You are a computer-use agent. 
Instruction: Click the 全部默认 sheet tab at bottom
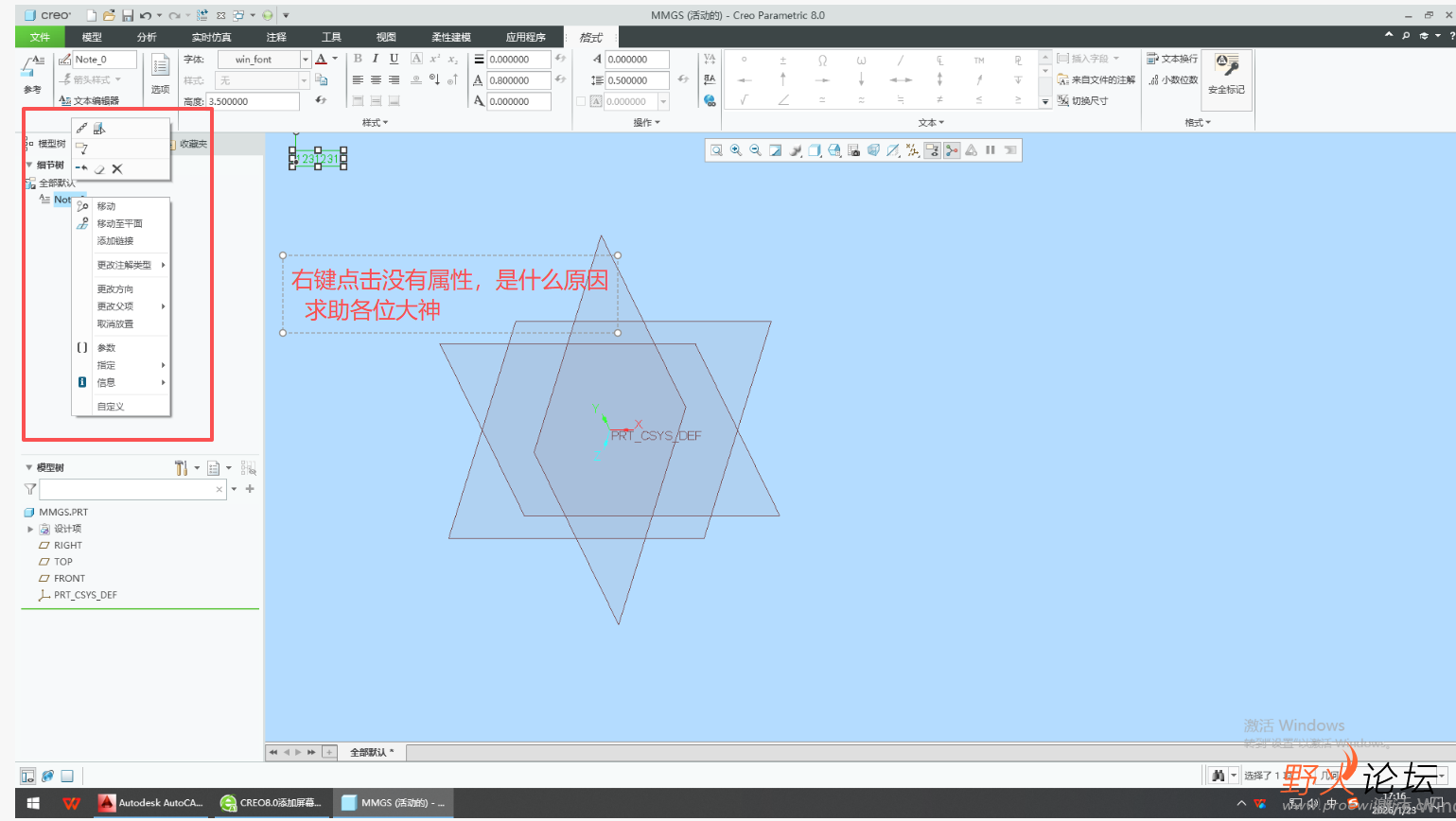click(x=373, y=753)
